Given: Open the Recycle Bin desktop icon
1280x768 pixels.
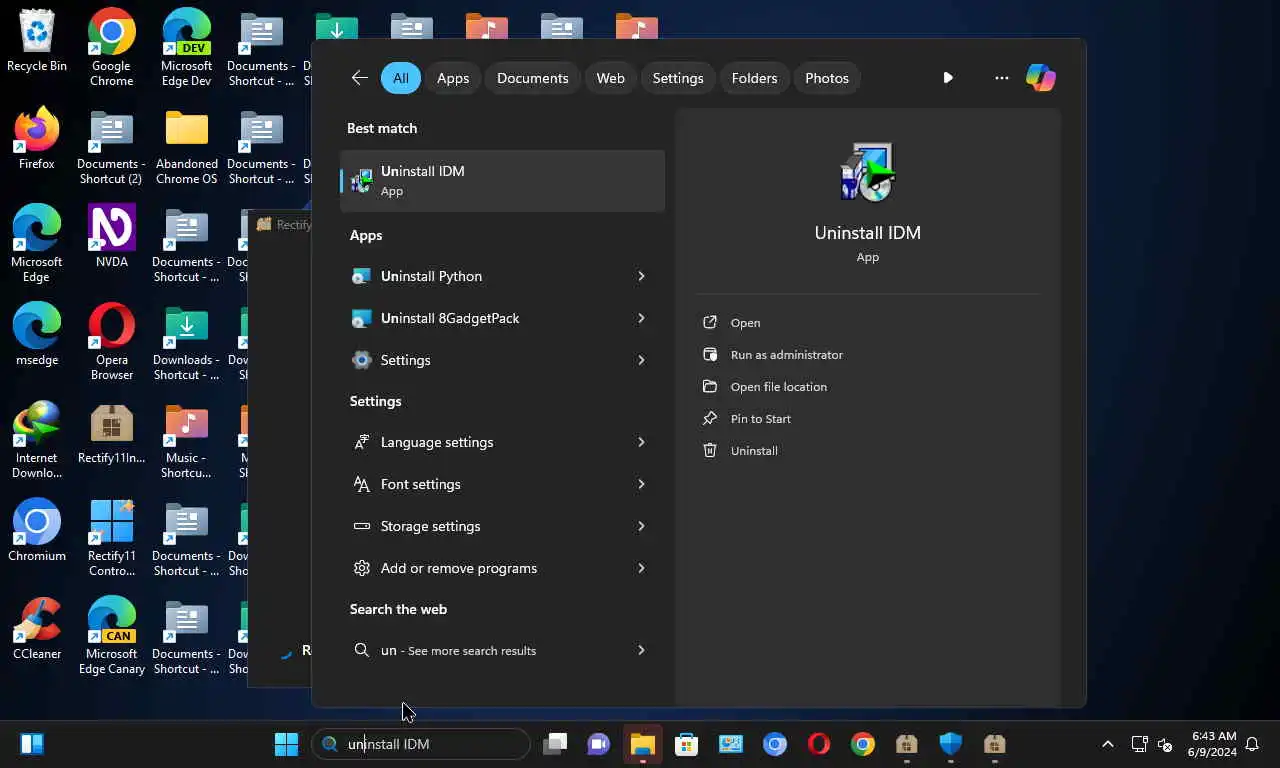Looking at the screenshot, I should click(x=37, y=43).
